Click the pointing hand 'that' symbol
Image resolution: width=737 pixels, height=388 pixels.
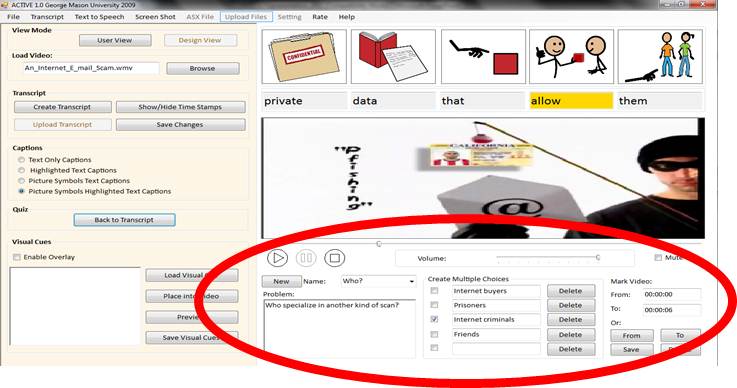[483, 56]
